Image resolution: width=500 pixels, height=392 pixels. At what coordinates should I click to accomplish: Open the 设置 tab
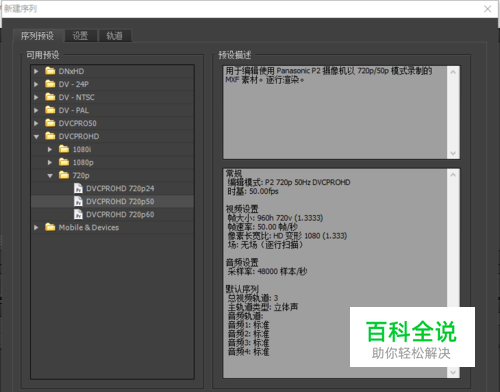click(x=80, y=36)
